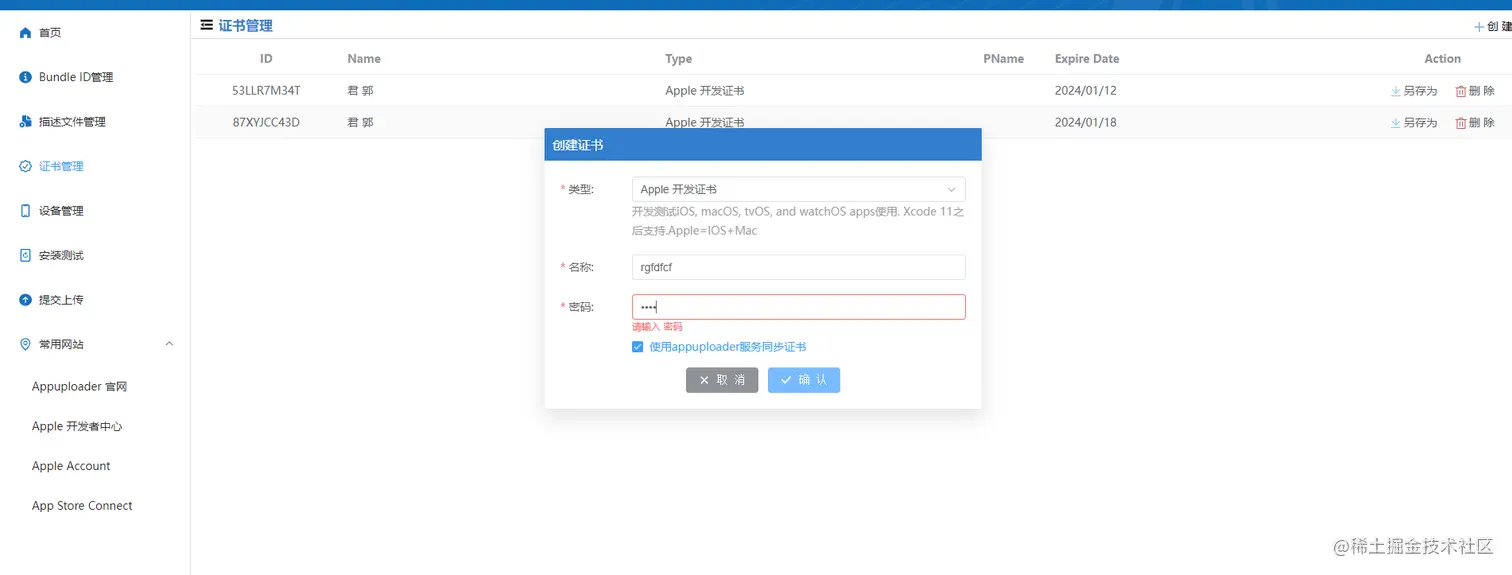The image size is (1512, 575).
Task: Click the 证书管理 checkmark icon
Action: tap(26, 166)
